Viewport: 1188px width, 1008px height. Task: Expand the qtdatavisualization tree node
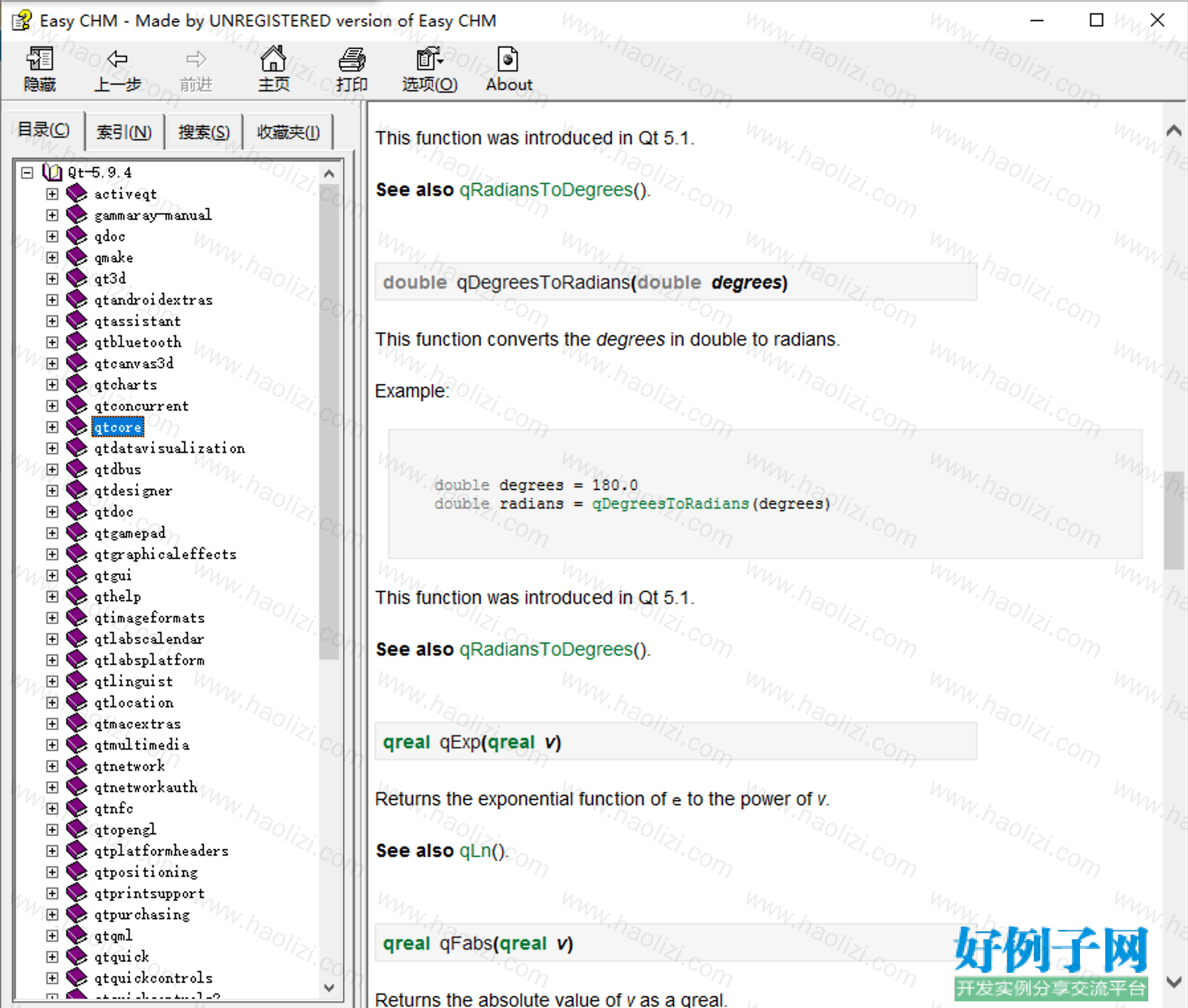coord(52,448)
